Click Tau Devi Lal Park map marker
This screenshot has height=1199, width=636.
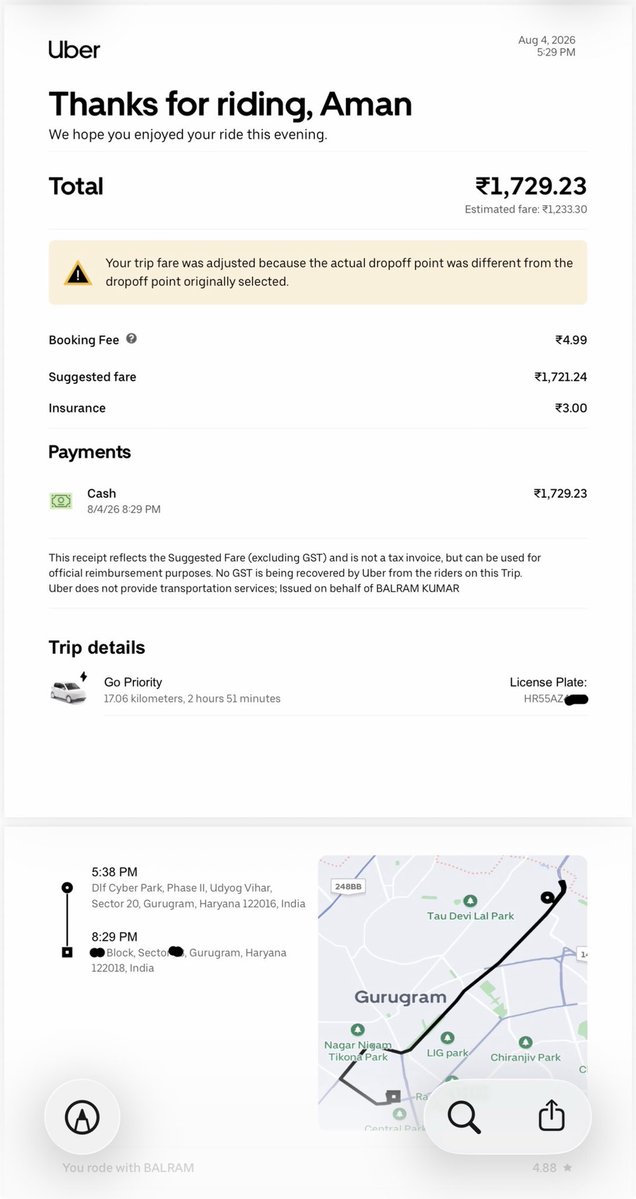click(x=471, y=902)
